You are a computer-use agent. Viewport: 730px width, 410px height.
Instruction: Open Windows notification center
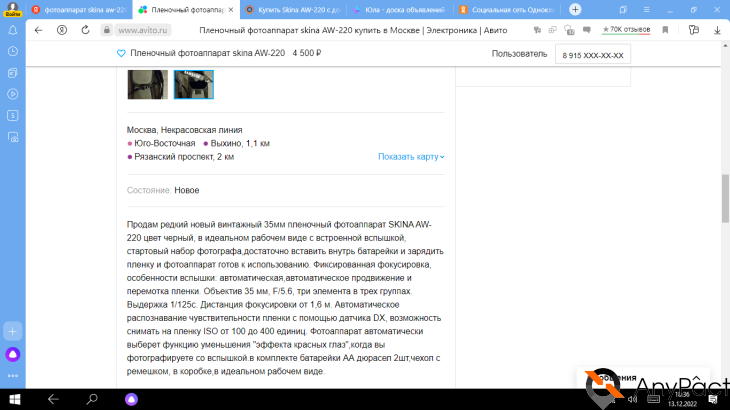coord(713,399)
